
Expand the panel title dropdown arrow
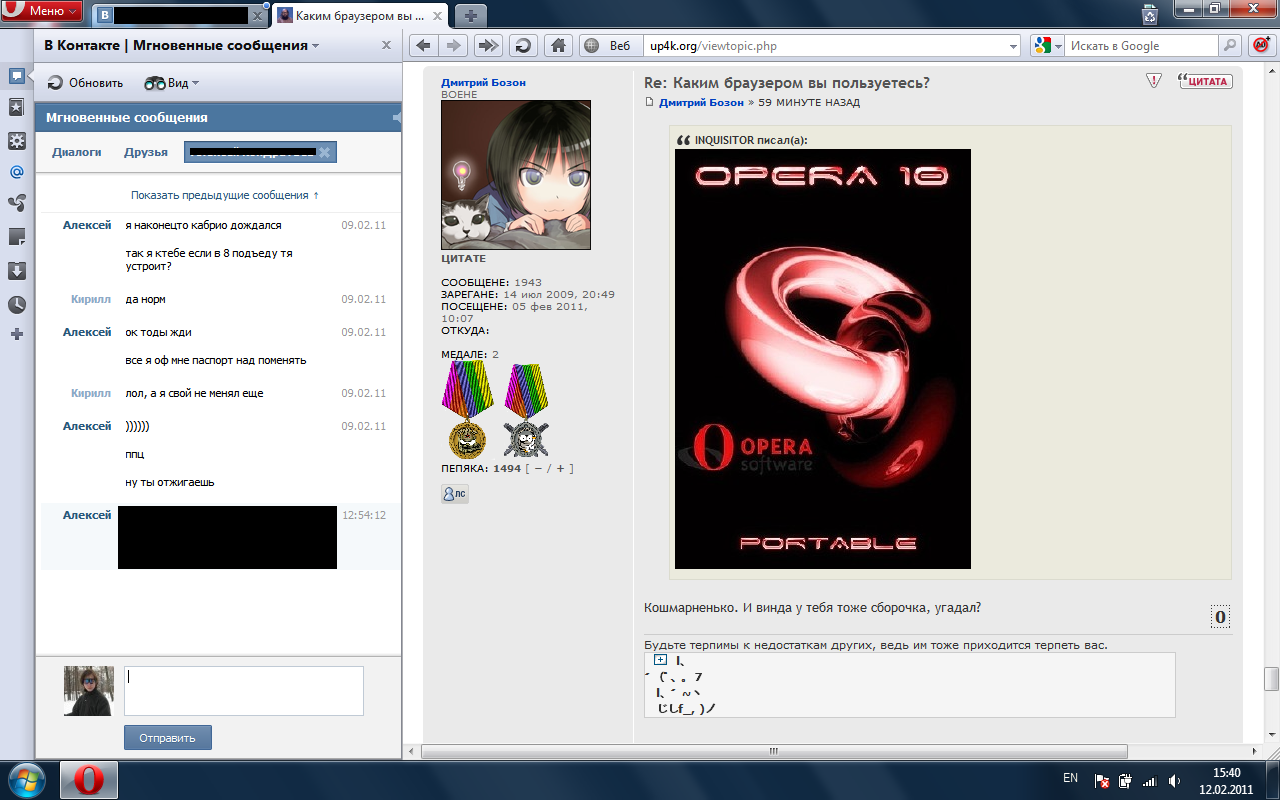coord(316,46)
